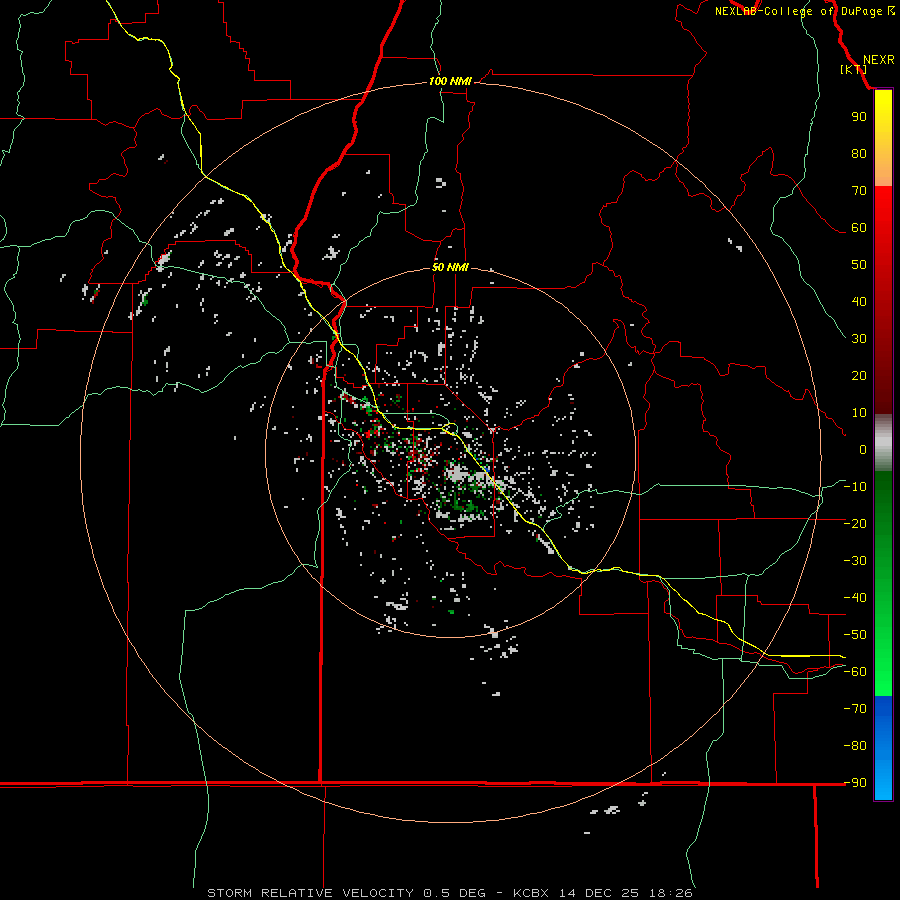The height and width of the screenshot is (900, 900).
Task: Select the -50 scale value
Action: point(855,635)
